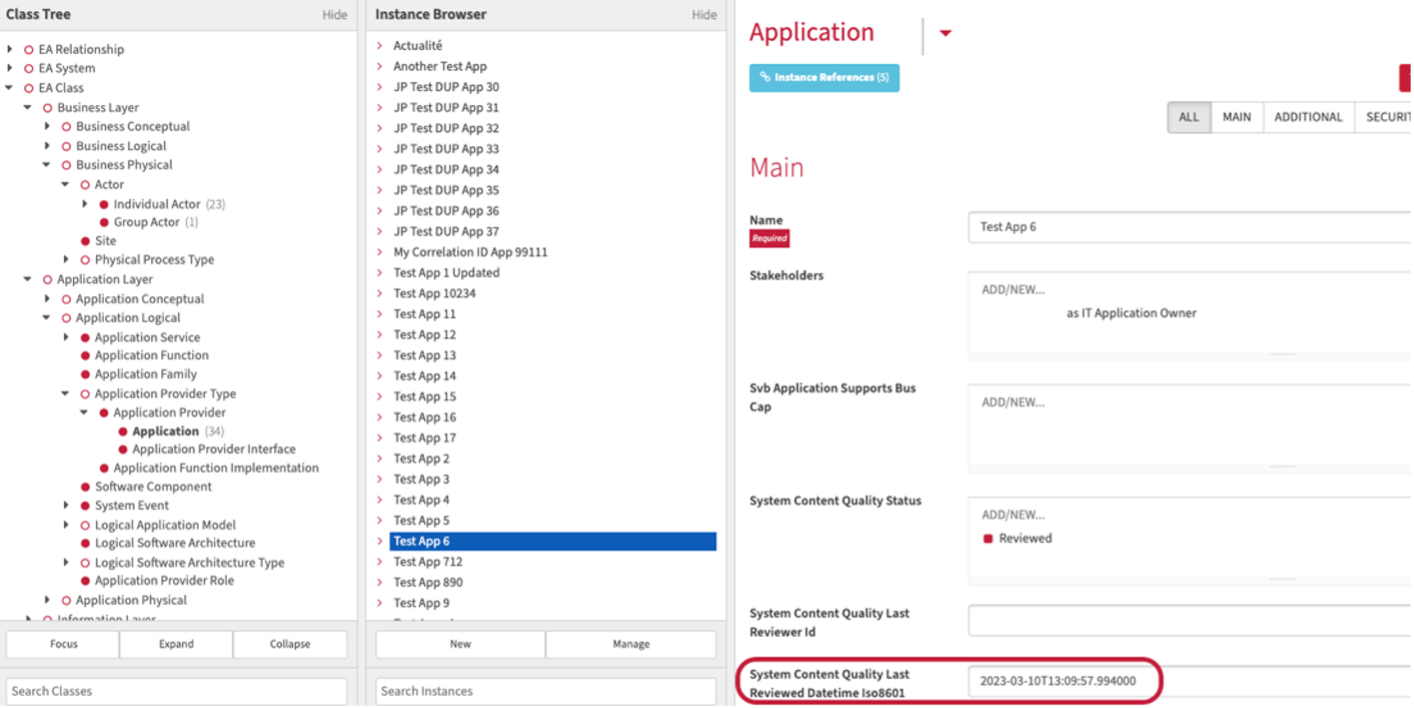Click the New instance button
1414x708 pixels.
460,644
